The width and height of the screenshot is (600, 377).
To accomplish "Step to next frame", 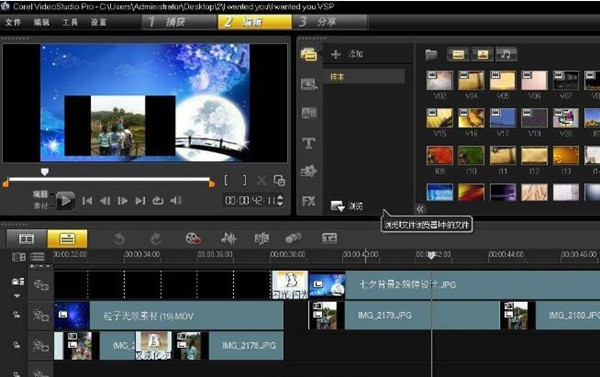I will (122, 201).
